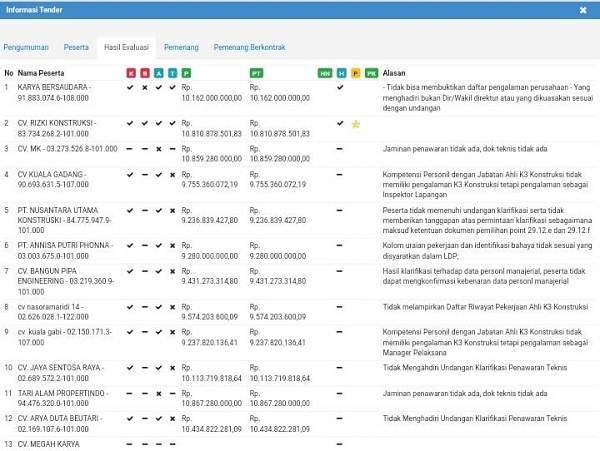Click reason text for CV. JAYA SENTOSA RAYA
The image size is (600, 451).
[x=475, y=368]
